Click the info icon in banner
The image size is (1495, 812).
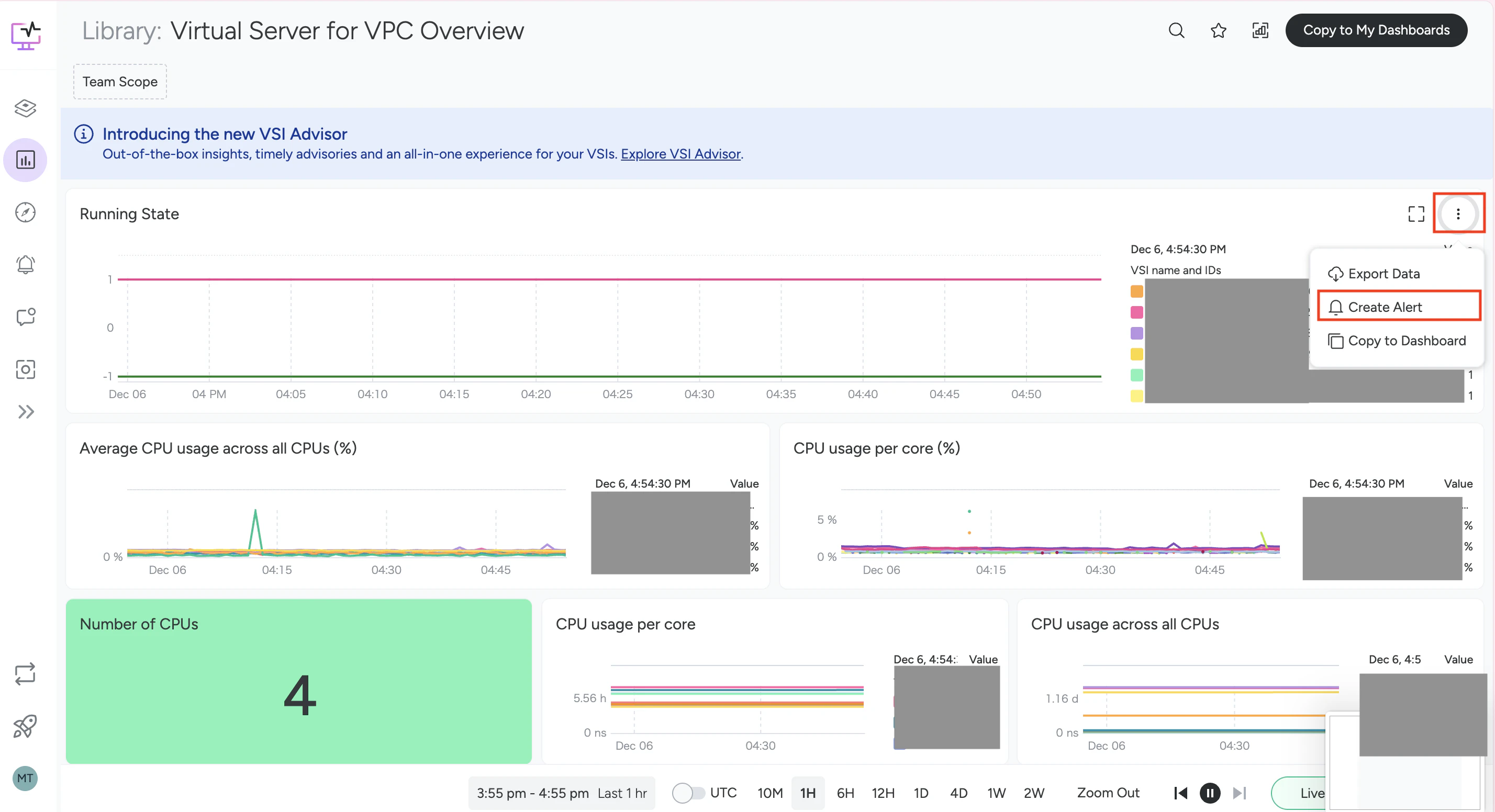[84, 134]
